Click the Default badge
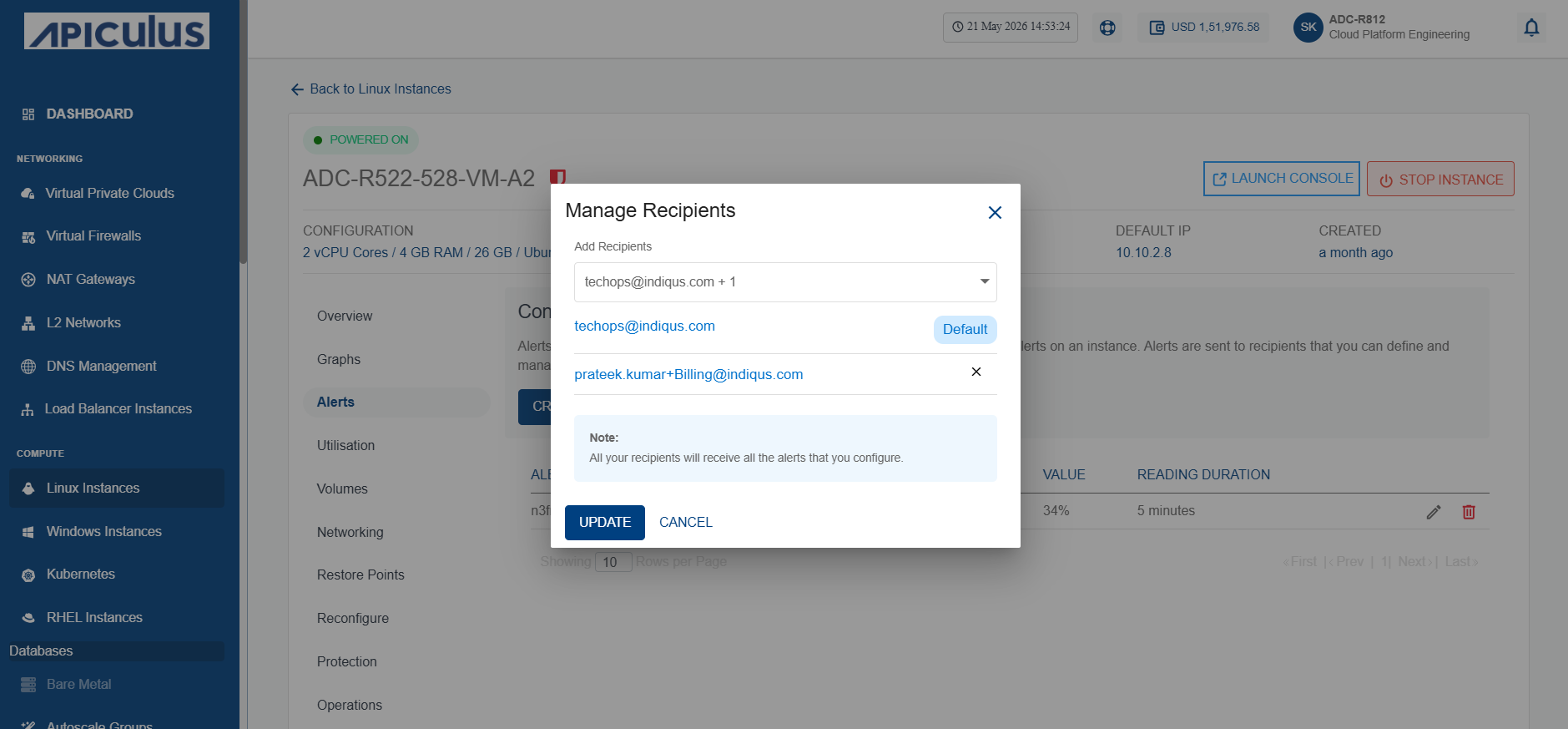 point(965,329)
